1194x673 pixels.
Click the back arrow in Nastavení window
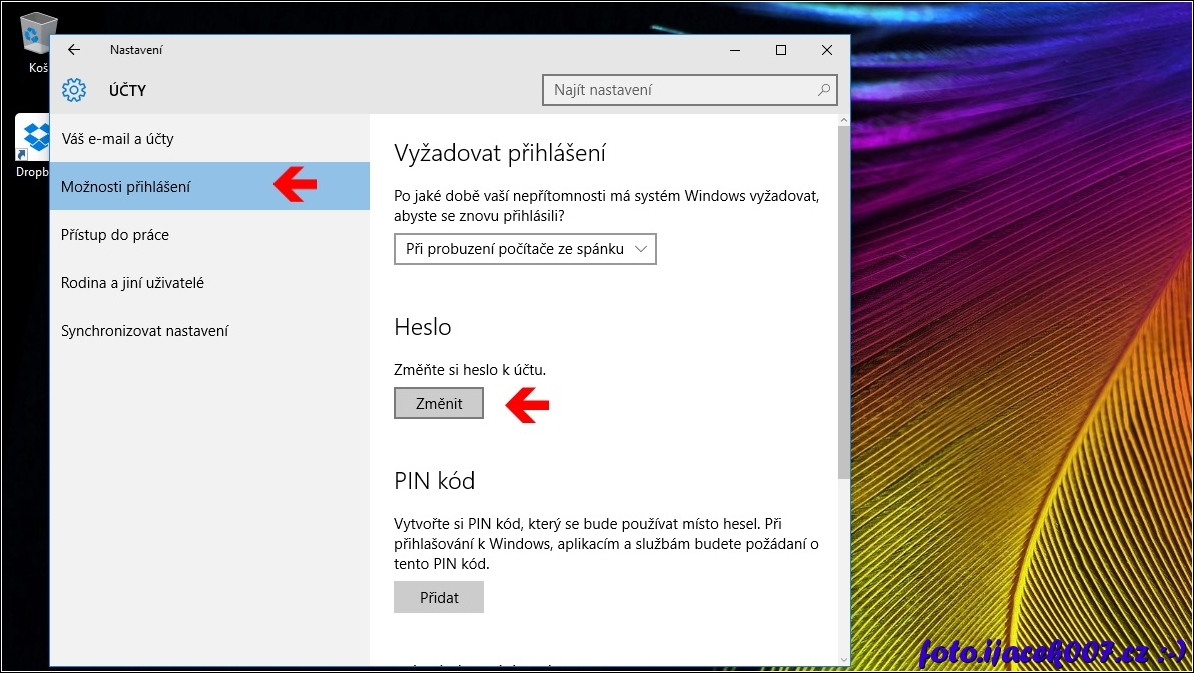[x=74, y=50]
